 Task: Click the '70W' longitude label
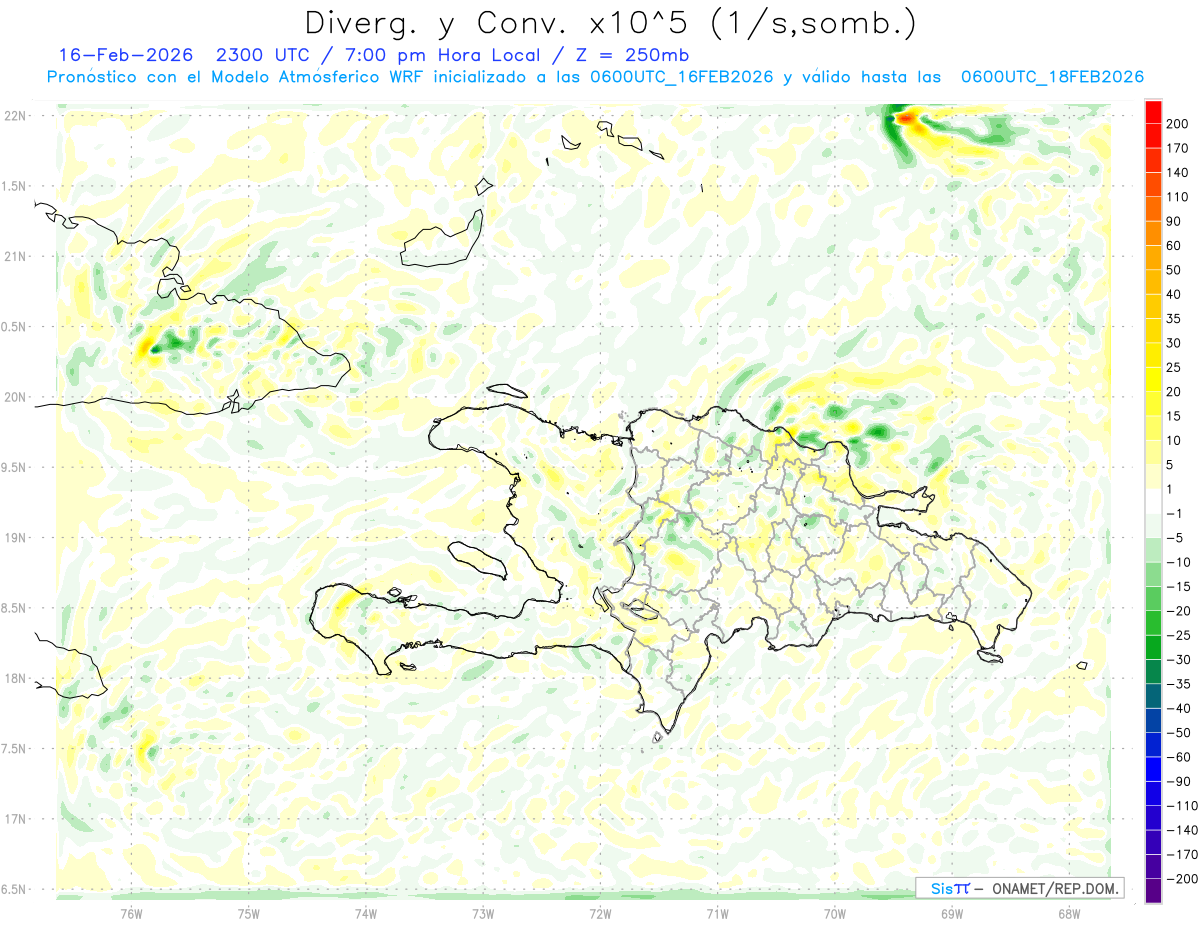coord(835,913)
